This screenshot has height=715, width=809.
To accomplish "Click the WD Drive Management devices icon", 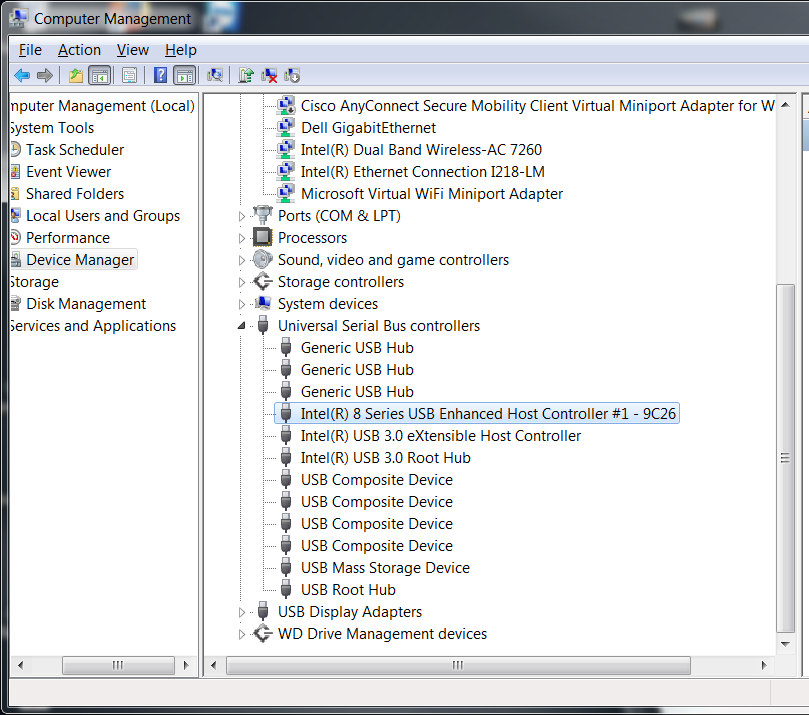I will click(262, 633).
